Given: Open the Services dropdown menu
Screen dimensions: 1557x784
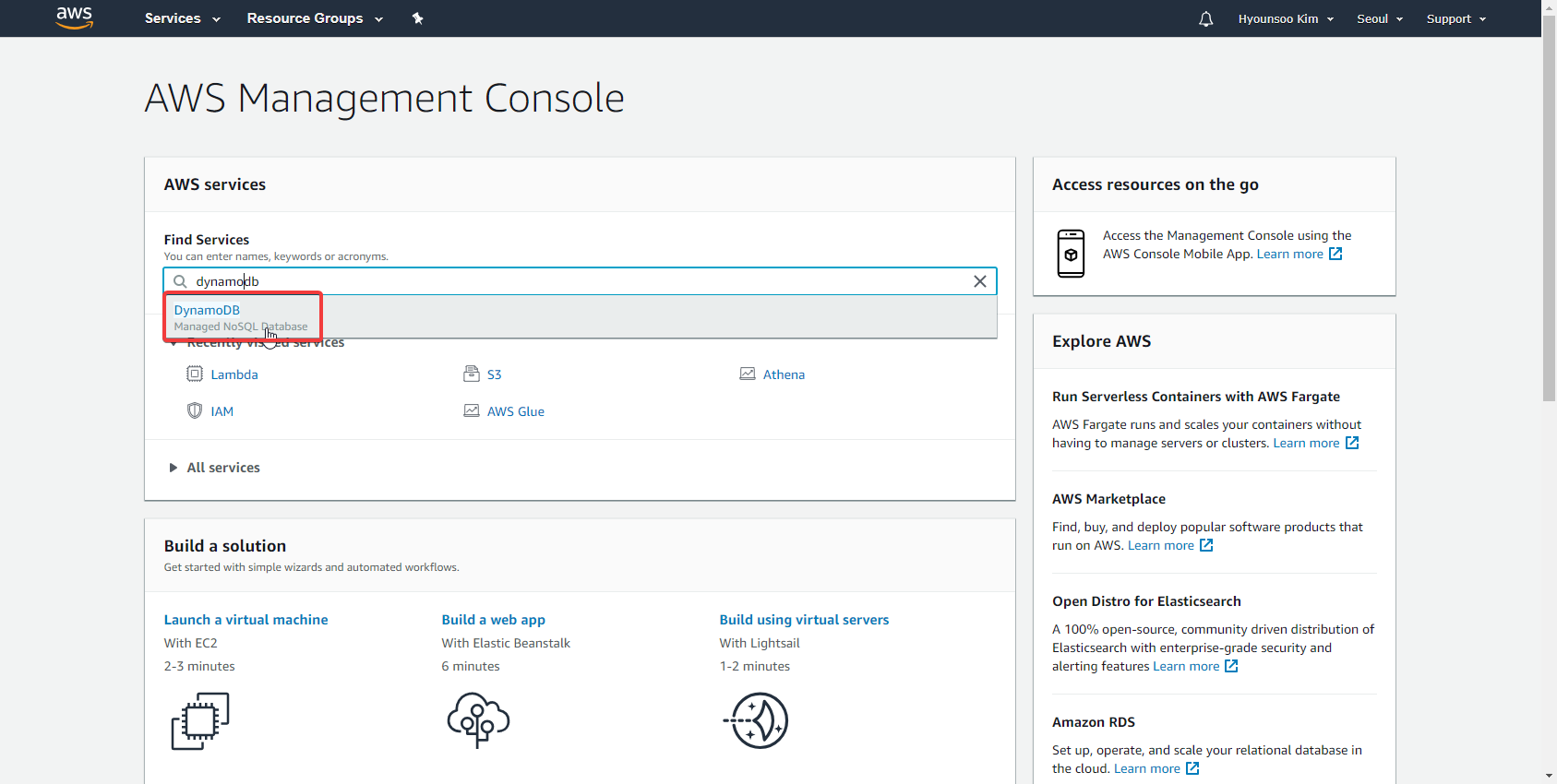Looking at the screenshot, I should coord(182,18).
